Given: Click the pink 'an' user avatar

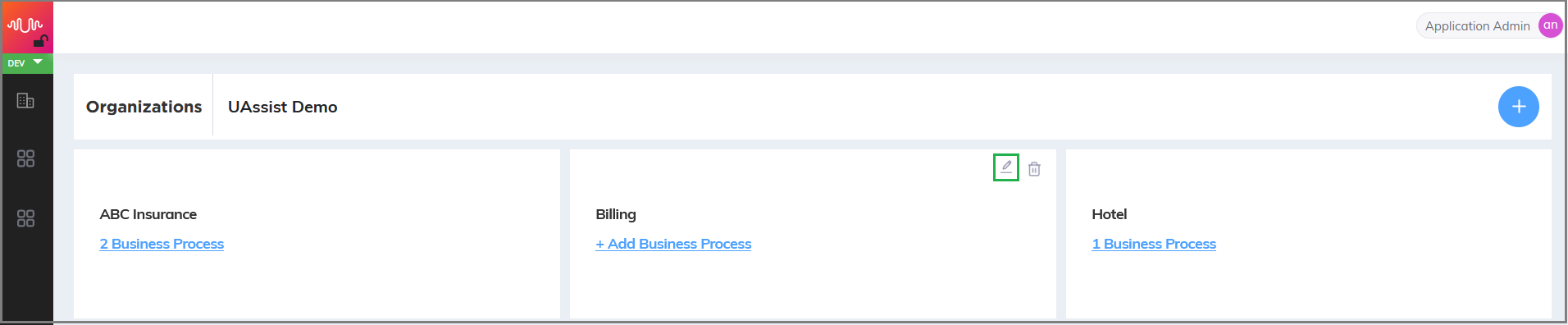Looking at the screenshot, I should pos(1550,25).
